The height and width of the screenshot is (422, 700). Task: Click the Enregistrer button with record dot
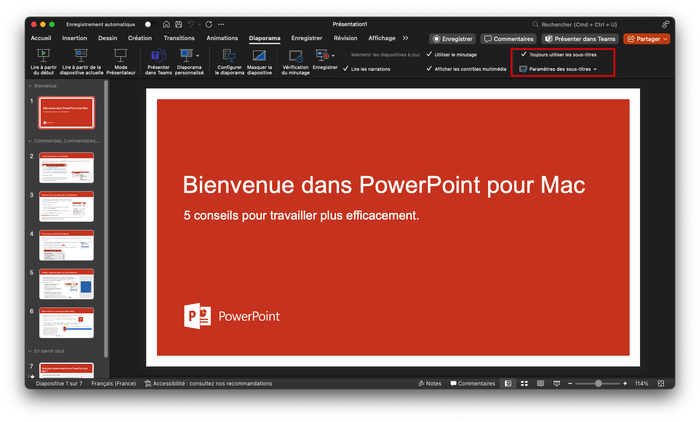pyautogui.click(x=452, y=39)
